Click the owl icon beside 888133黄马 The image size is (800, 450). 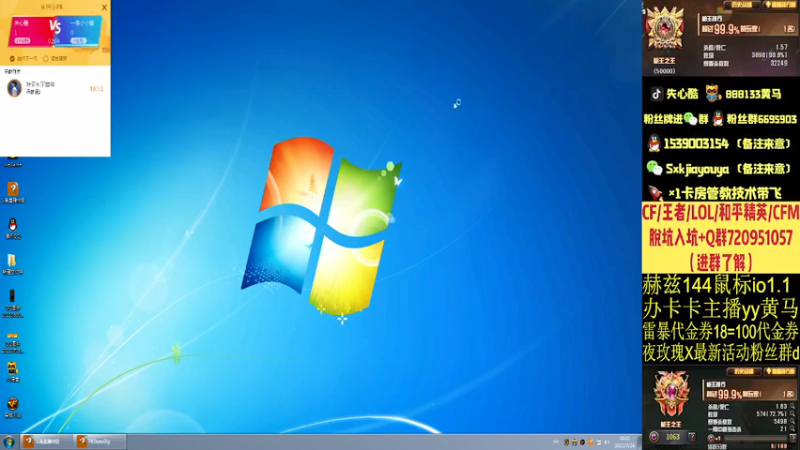(x=713, y=93)
